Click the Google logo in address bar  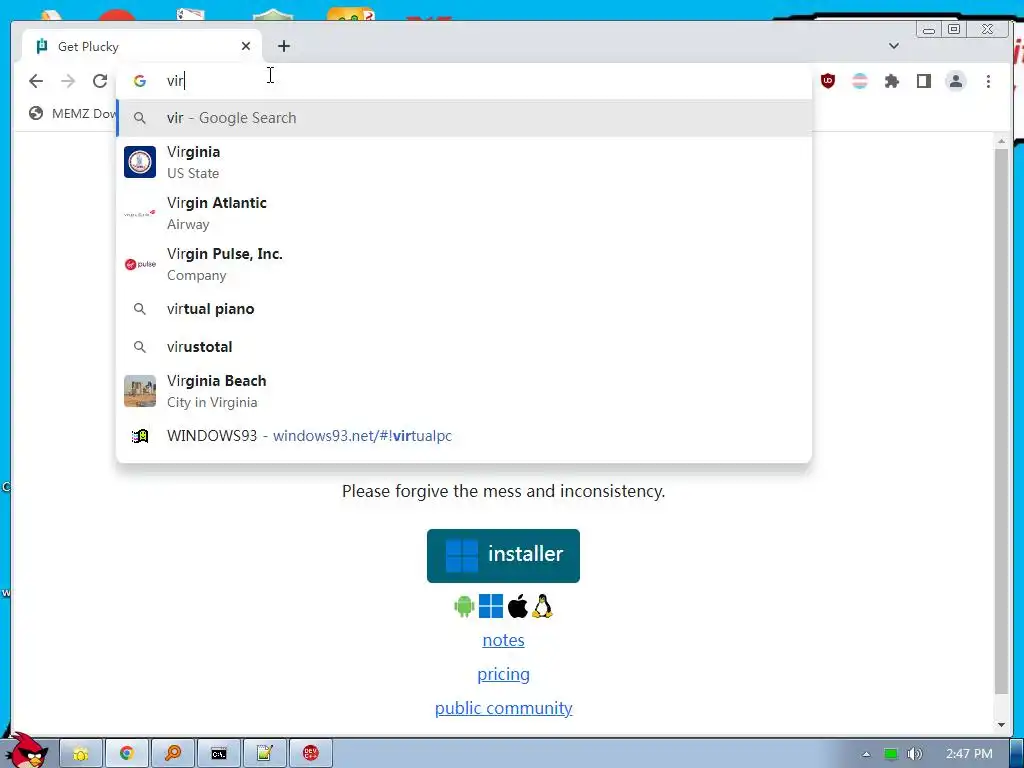[x=140, y=81]
